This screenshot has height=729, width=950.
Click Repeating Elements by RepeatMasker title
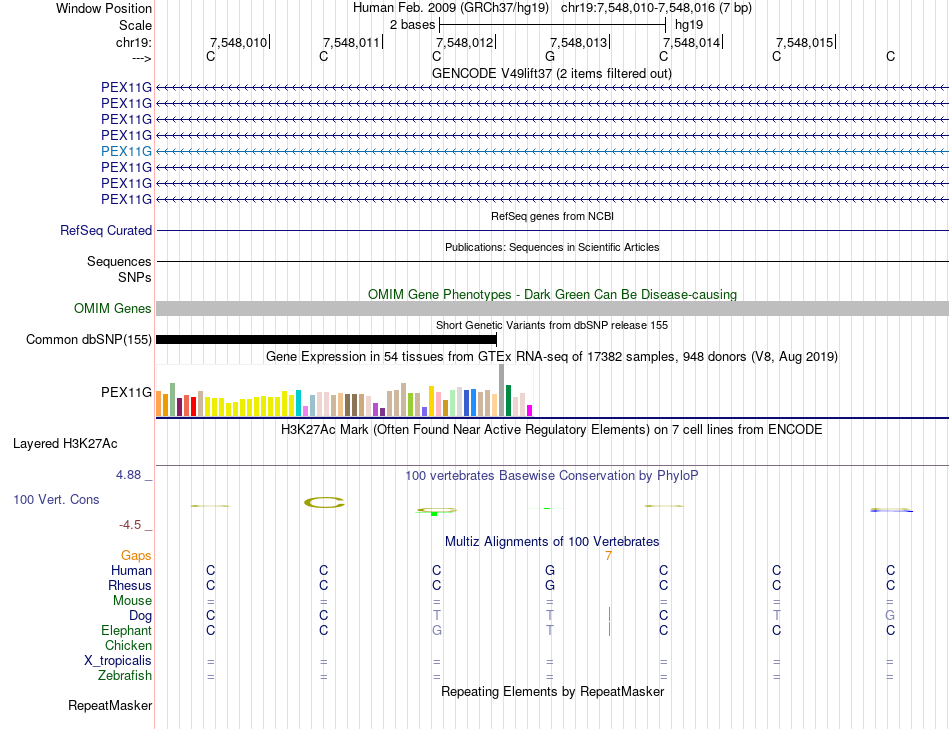pyautogui.click(x=552, y=691)
